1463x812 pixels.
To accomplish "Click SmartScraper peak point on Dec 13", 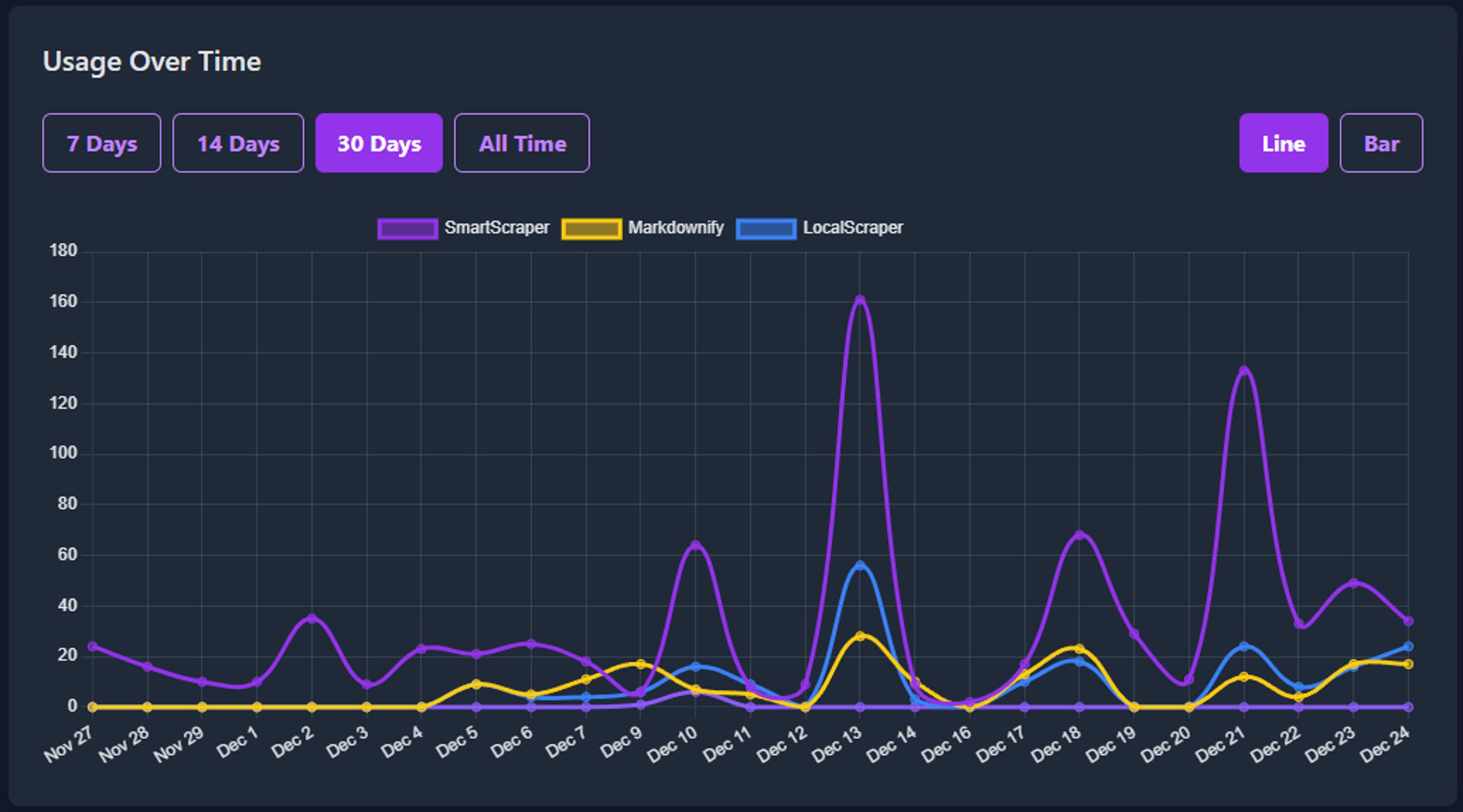I will pos(860,300).
